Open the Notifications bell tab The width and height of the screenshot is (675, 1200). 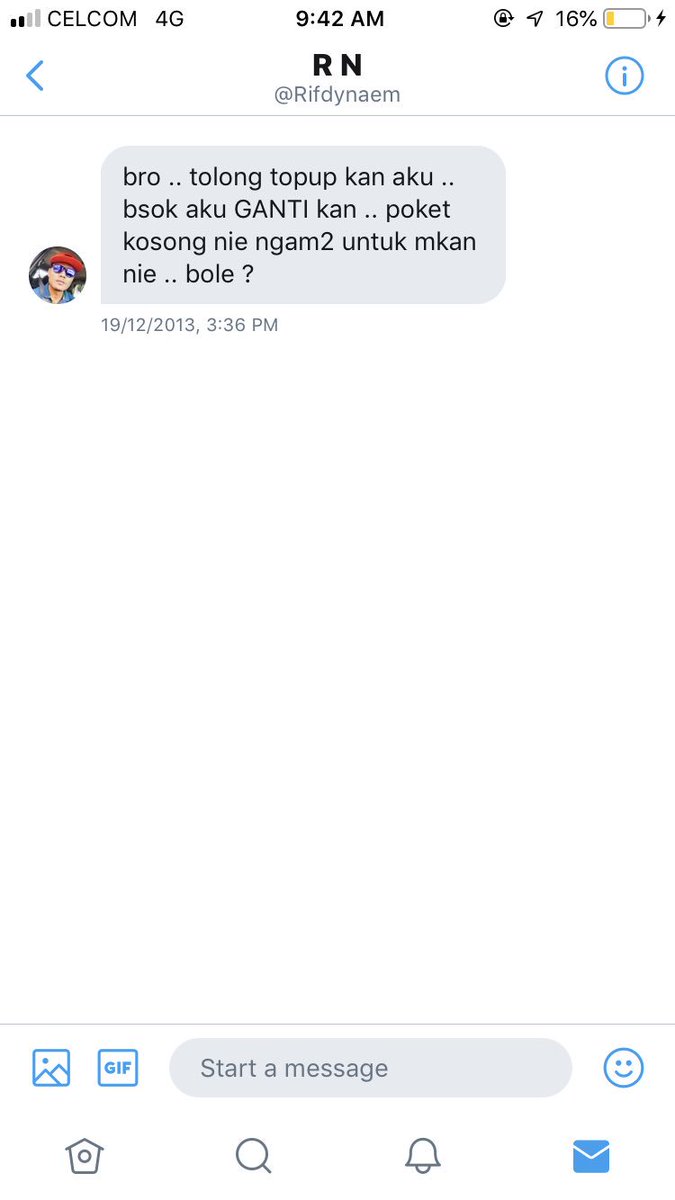tap(423, 1156)
